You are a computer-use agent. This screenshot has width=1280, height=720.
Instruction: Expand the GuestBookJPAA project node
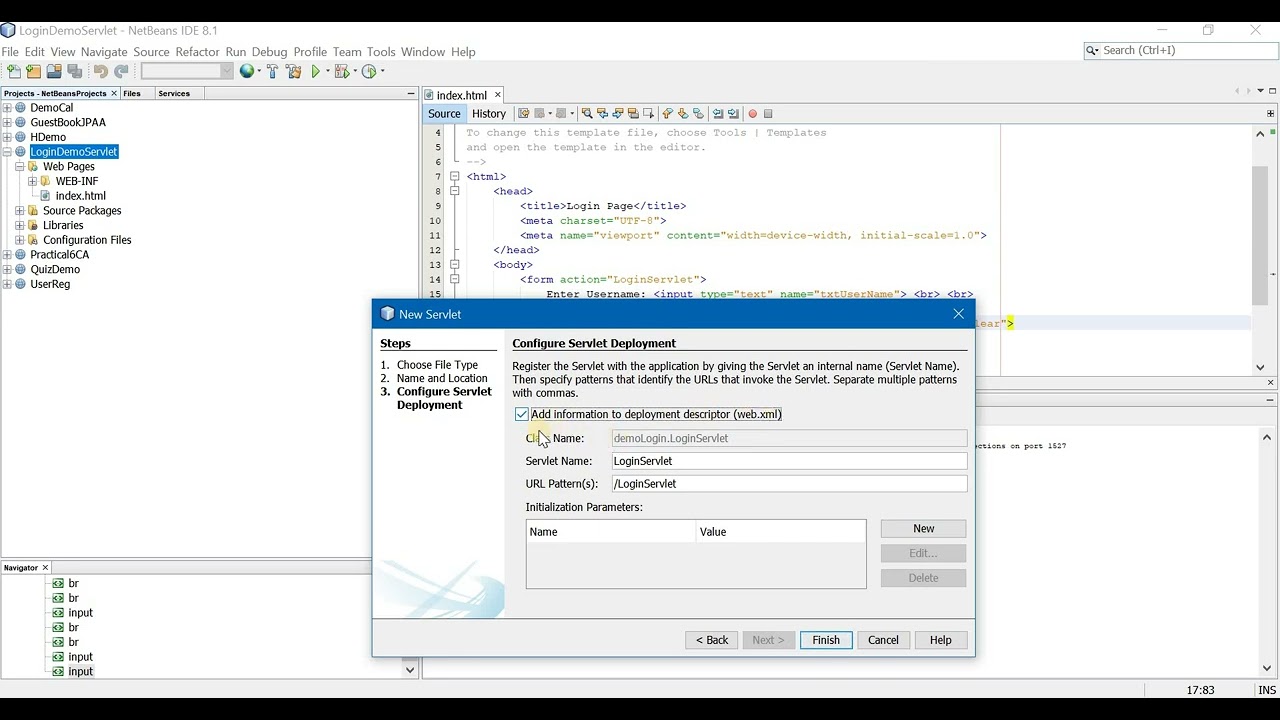click(x=7, y=122)
